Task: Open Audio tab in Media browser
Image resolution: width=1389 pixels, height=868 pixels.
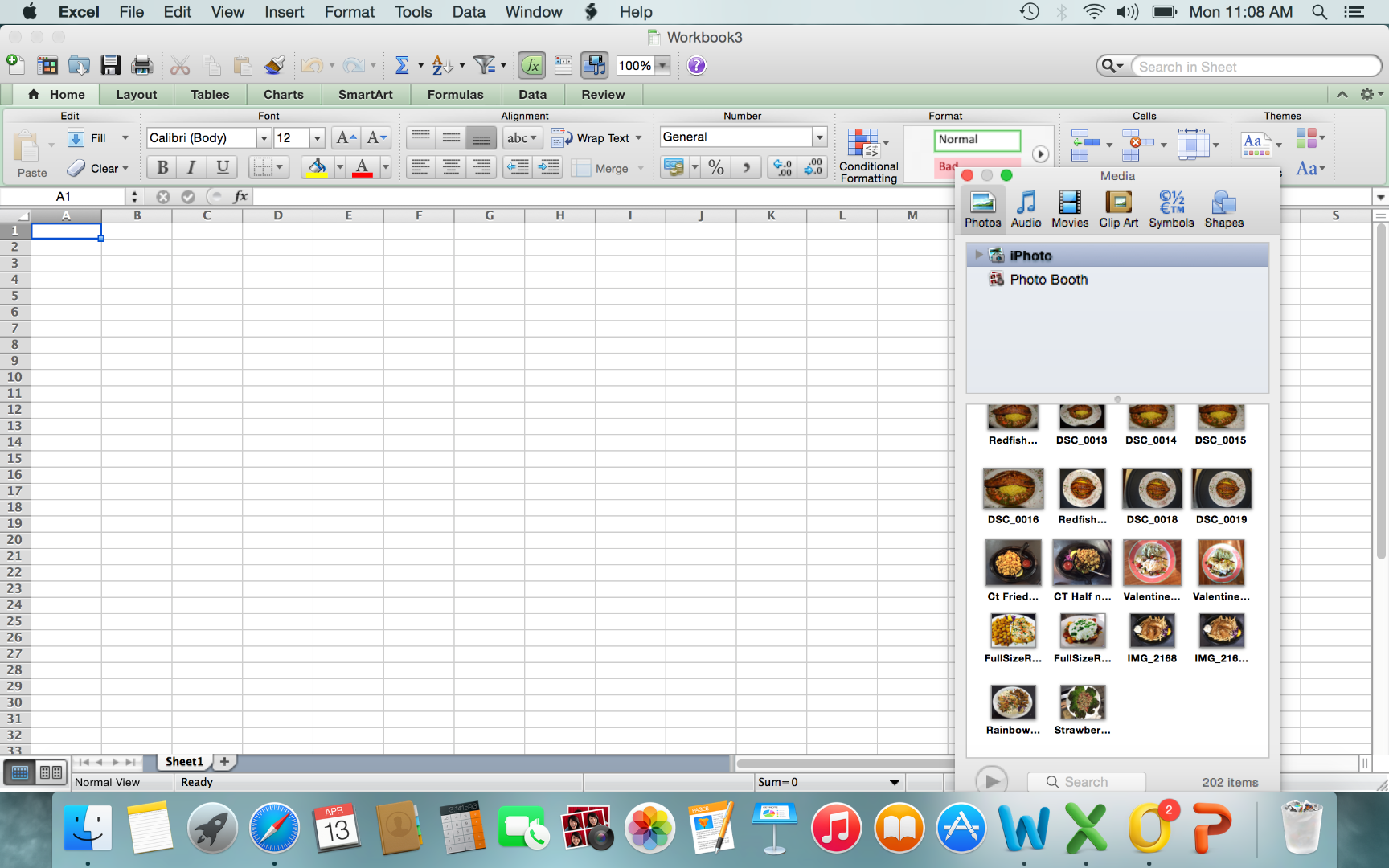Action: coord(1026,209)
